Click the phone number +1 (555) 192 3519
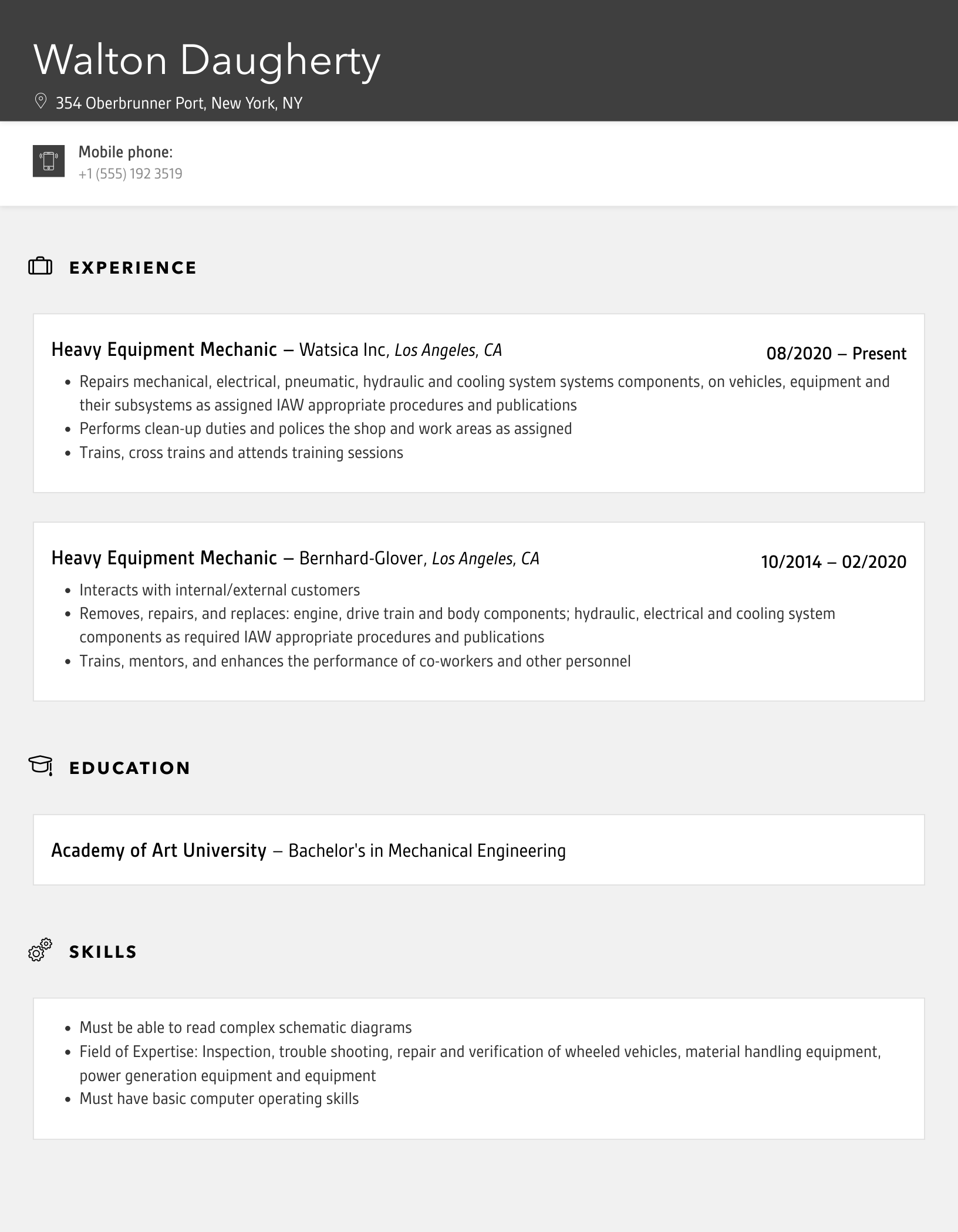Screen dimensions: 958x1232 coord(130,174)
